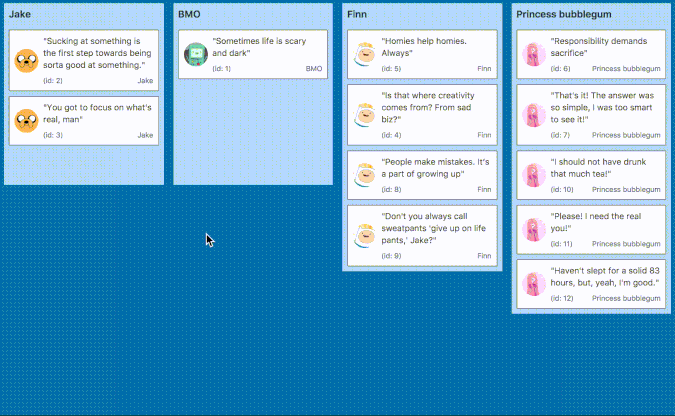This screenshot has width=675, height=416.
Task: Click Princess bubblegum avatar on 'drunk that much tea' card
Action: (534, 175)
